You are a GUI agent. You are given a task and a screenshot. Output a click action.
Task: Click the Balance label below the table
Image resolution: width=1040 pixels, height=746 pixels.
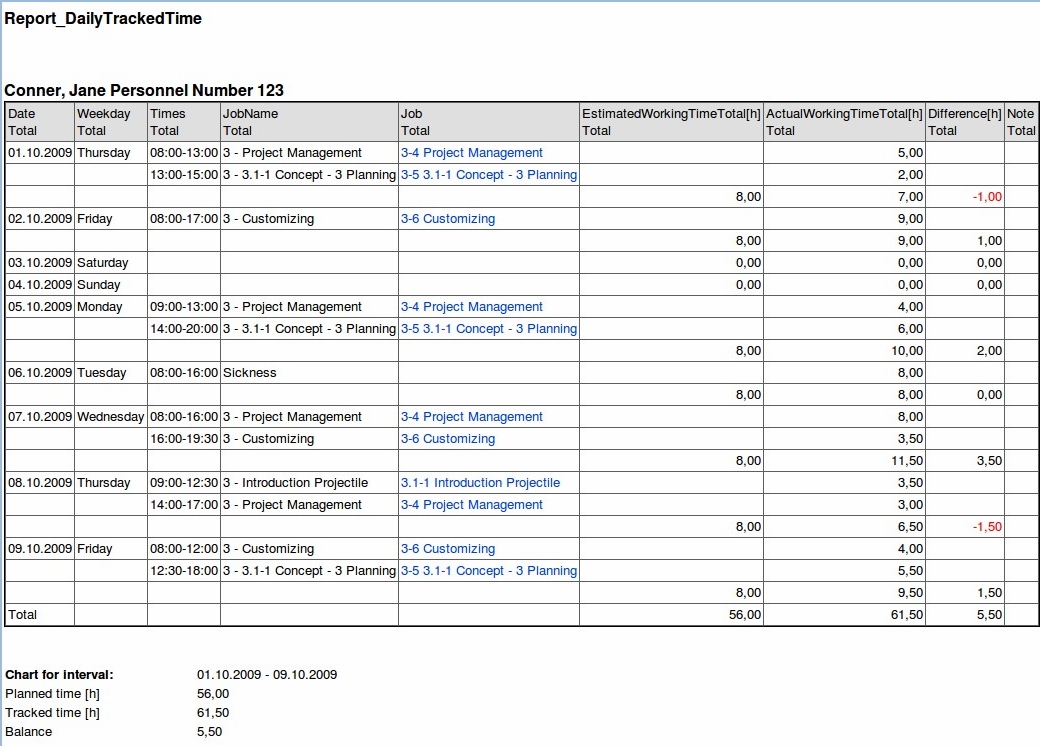(x=29, y=732)
